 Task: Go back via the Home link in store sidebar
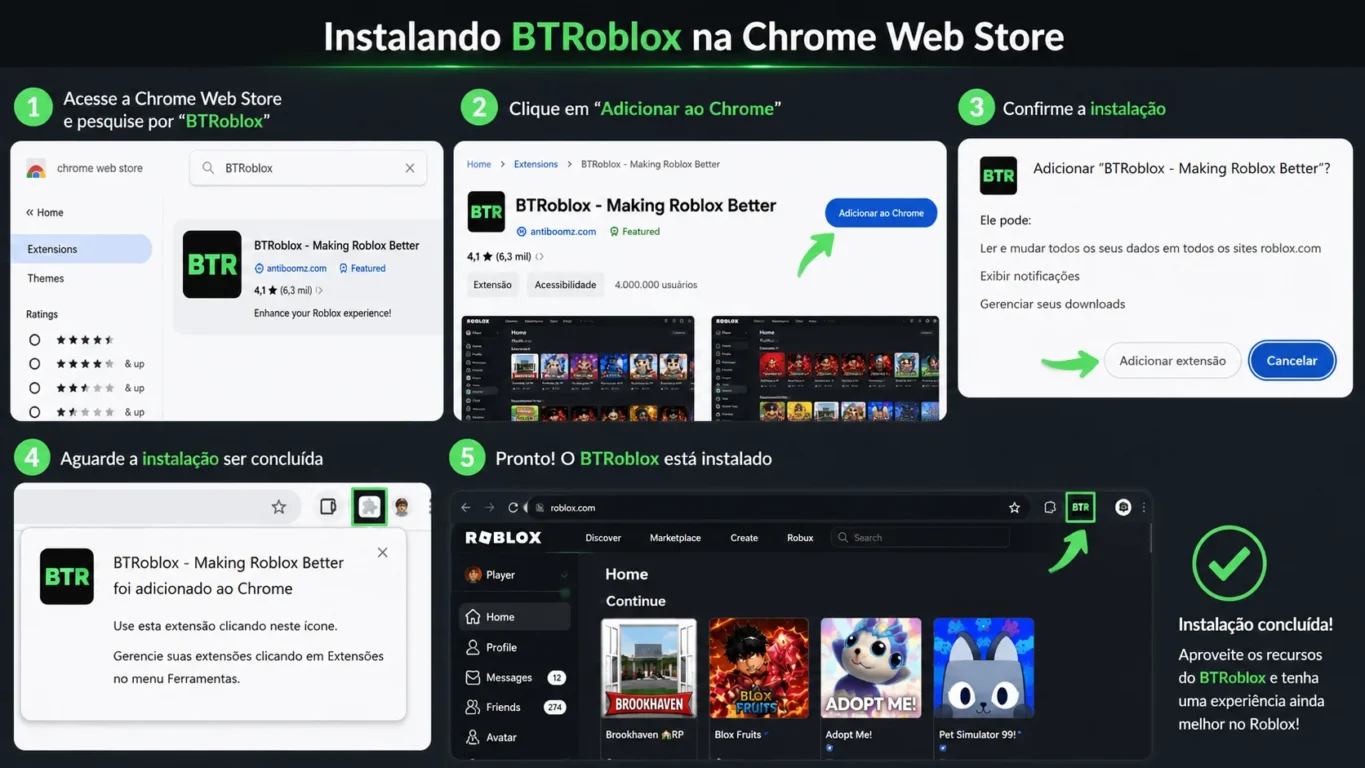[x=45, y=212]
